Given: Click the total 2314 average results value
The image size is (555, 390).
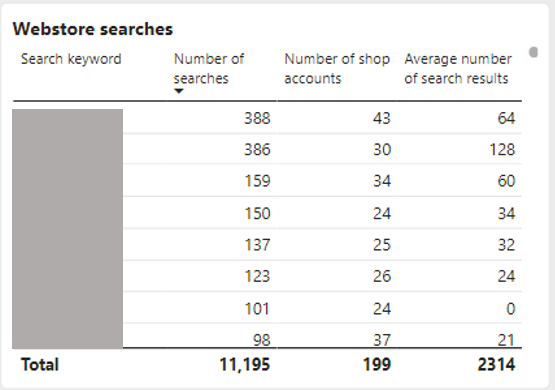Looking at the screenshot, I should click(496, 365).
